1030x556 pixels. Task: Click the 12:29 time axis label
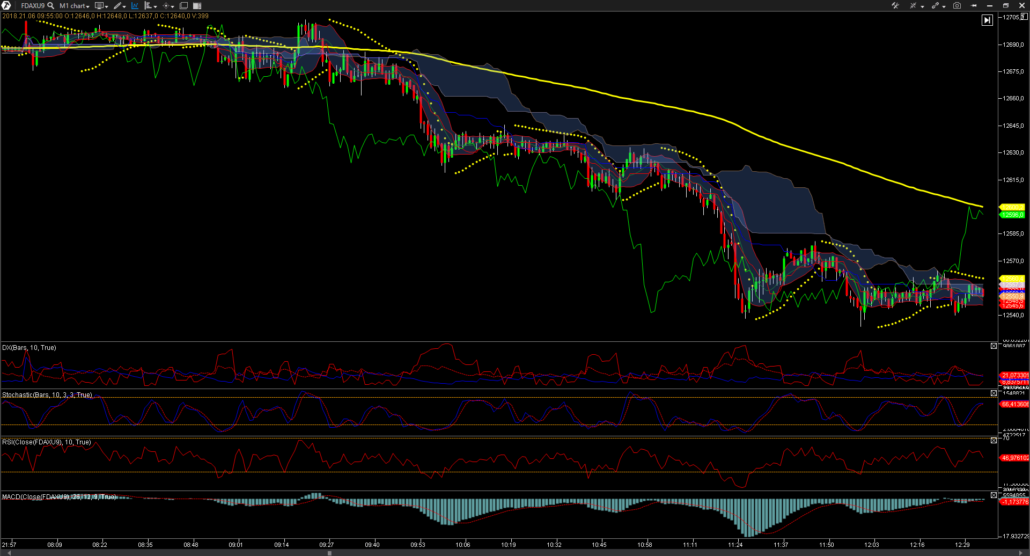[x=962, y=545]
